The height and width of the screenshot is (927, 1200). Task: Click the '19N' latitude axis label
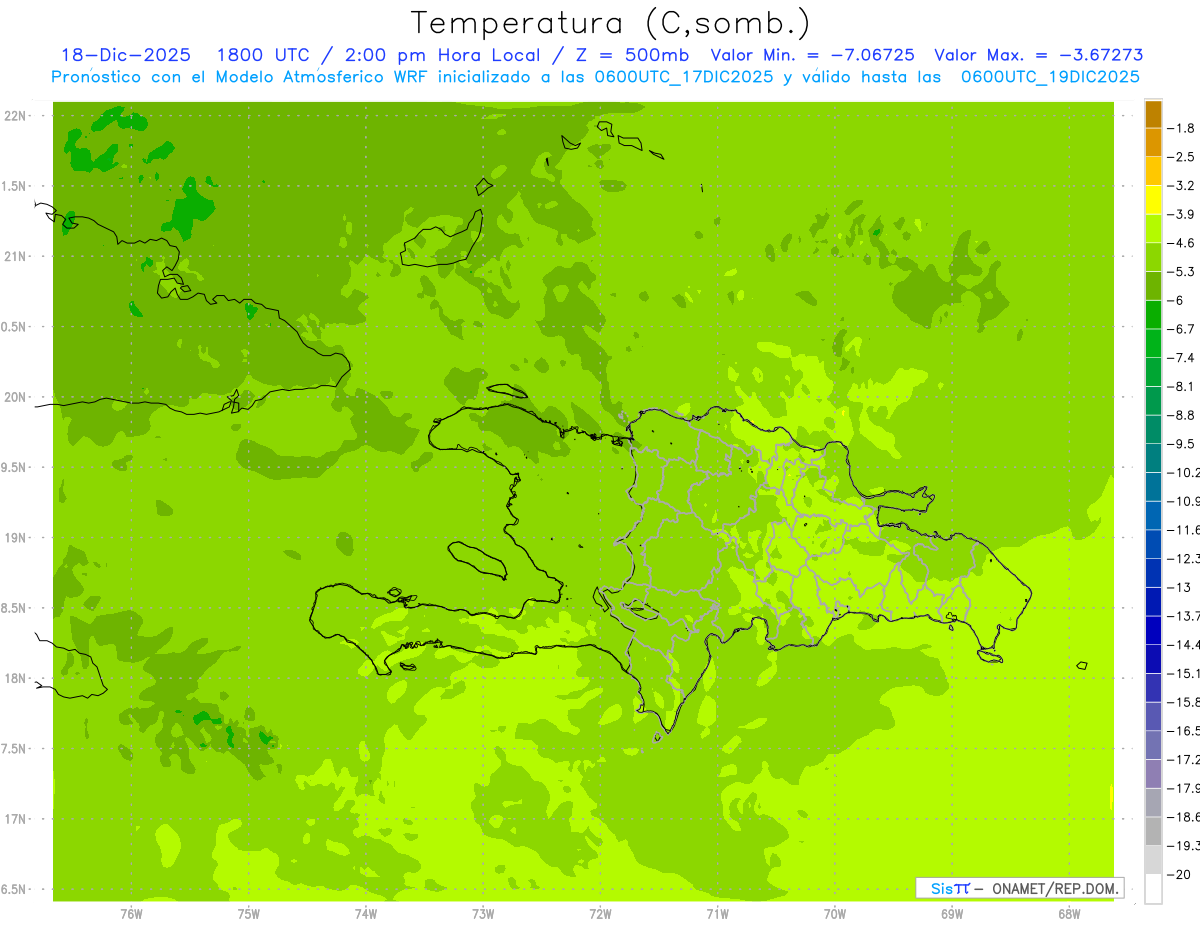coord(15,538)
